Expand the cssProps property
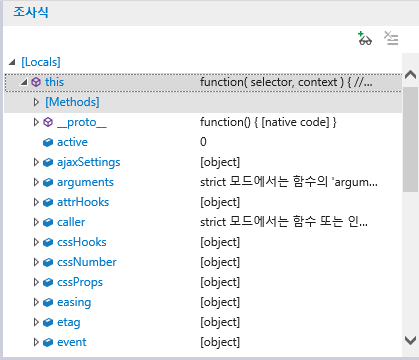Viewport: 419px width, 360px height. coord(36,282)
